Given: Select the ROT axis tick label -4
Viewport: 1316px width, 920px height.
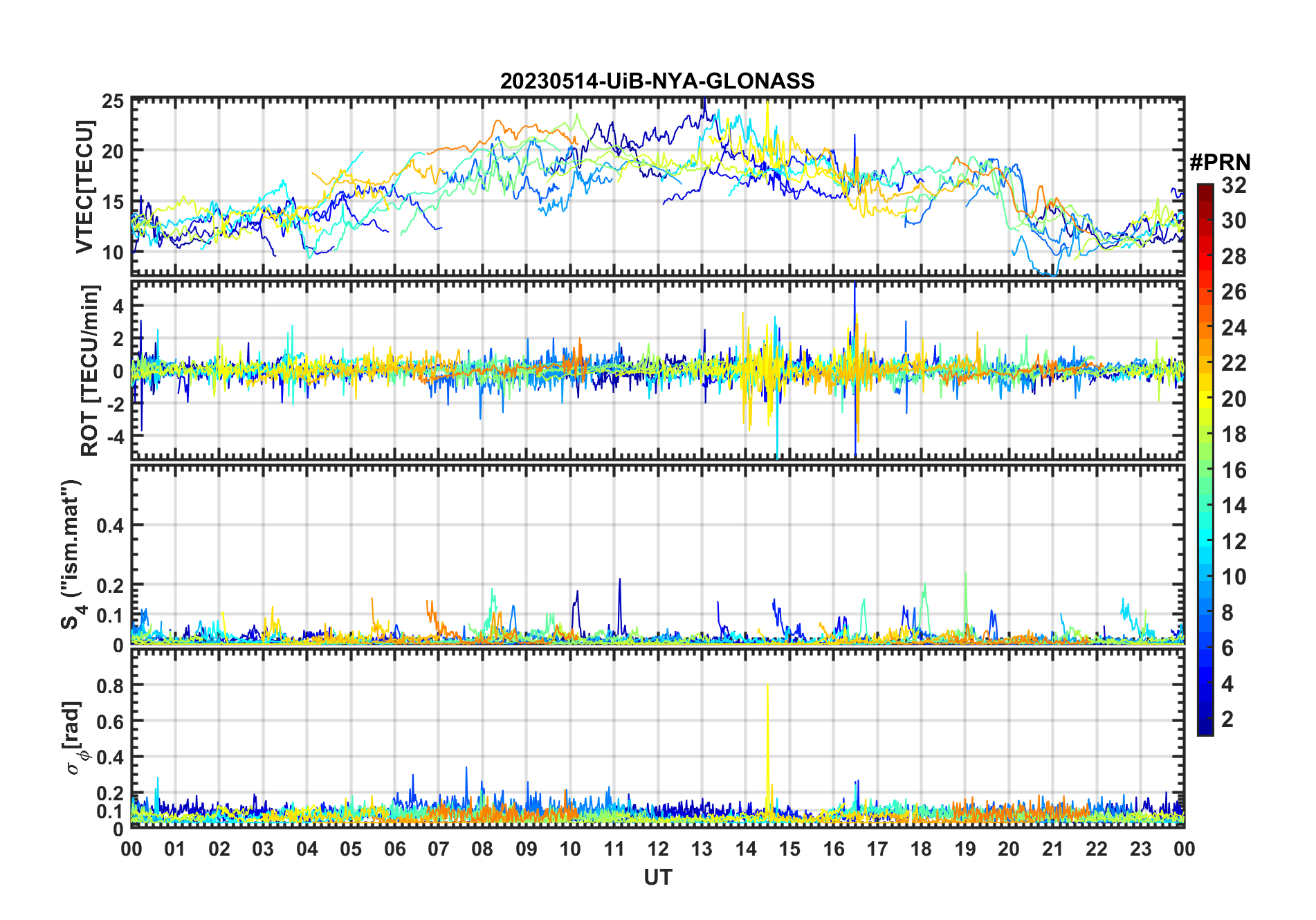Looking at the screenshot, I should pyautogui.click(x=115, y=437).
